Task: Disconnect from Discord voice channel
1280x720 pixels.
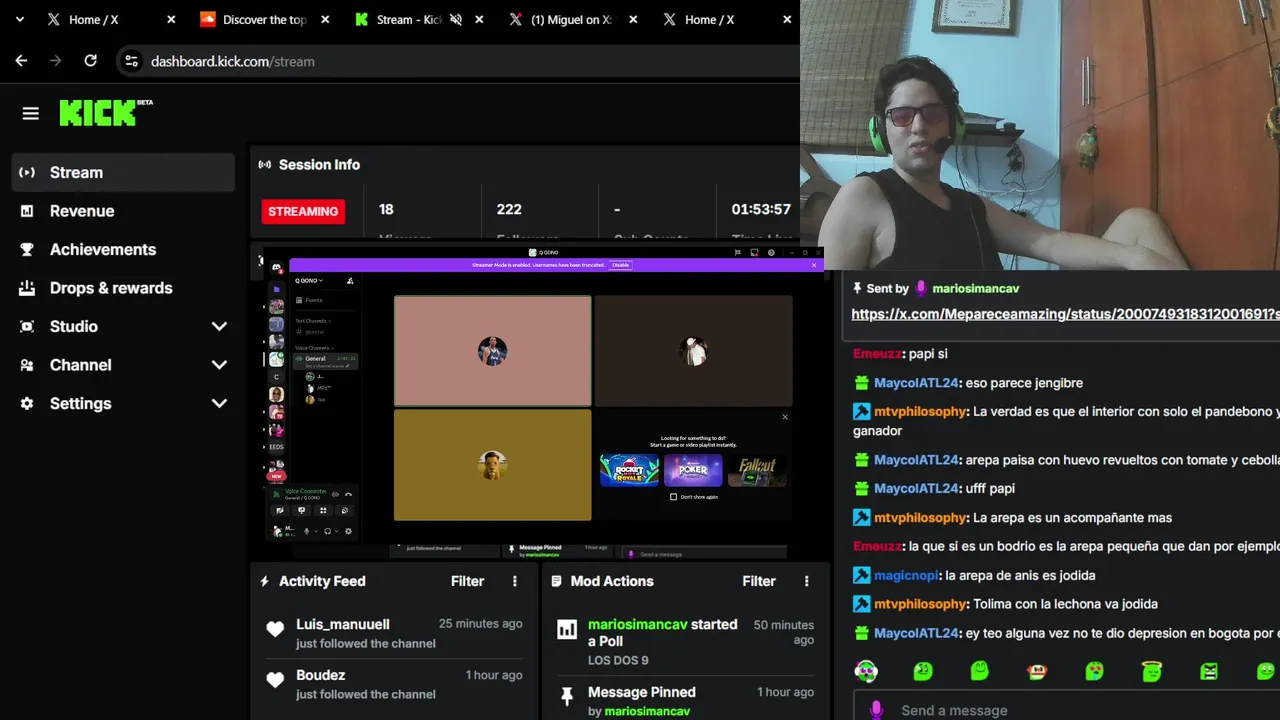Action: coord(348,494)
